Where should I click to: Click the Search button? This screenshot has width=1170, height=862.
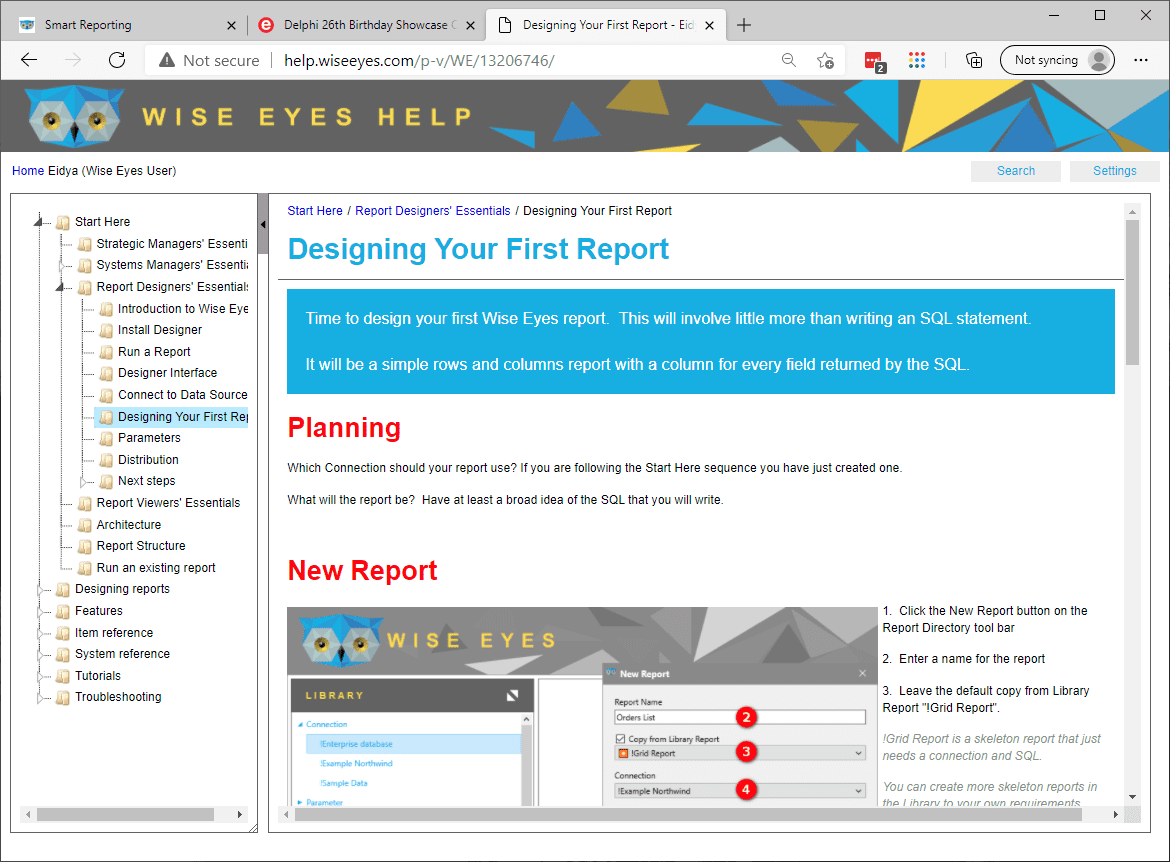[x=1016, y=171]
